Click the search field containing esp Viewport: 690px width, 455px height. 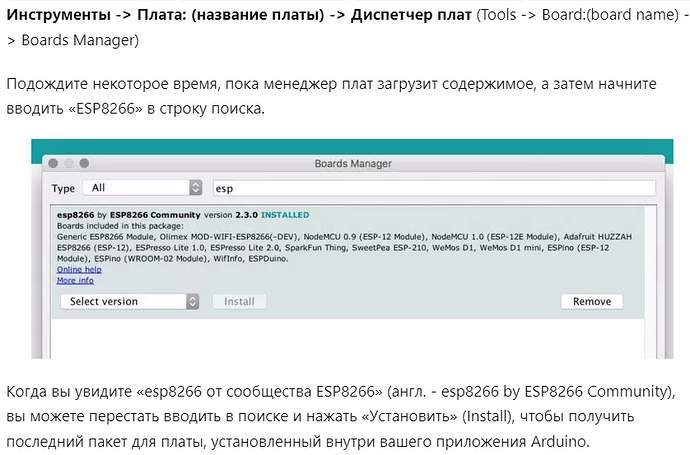(434, 188)
